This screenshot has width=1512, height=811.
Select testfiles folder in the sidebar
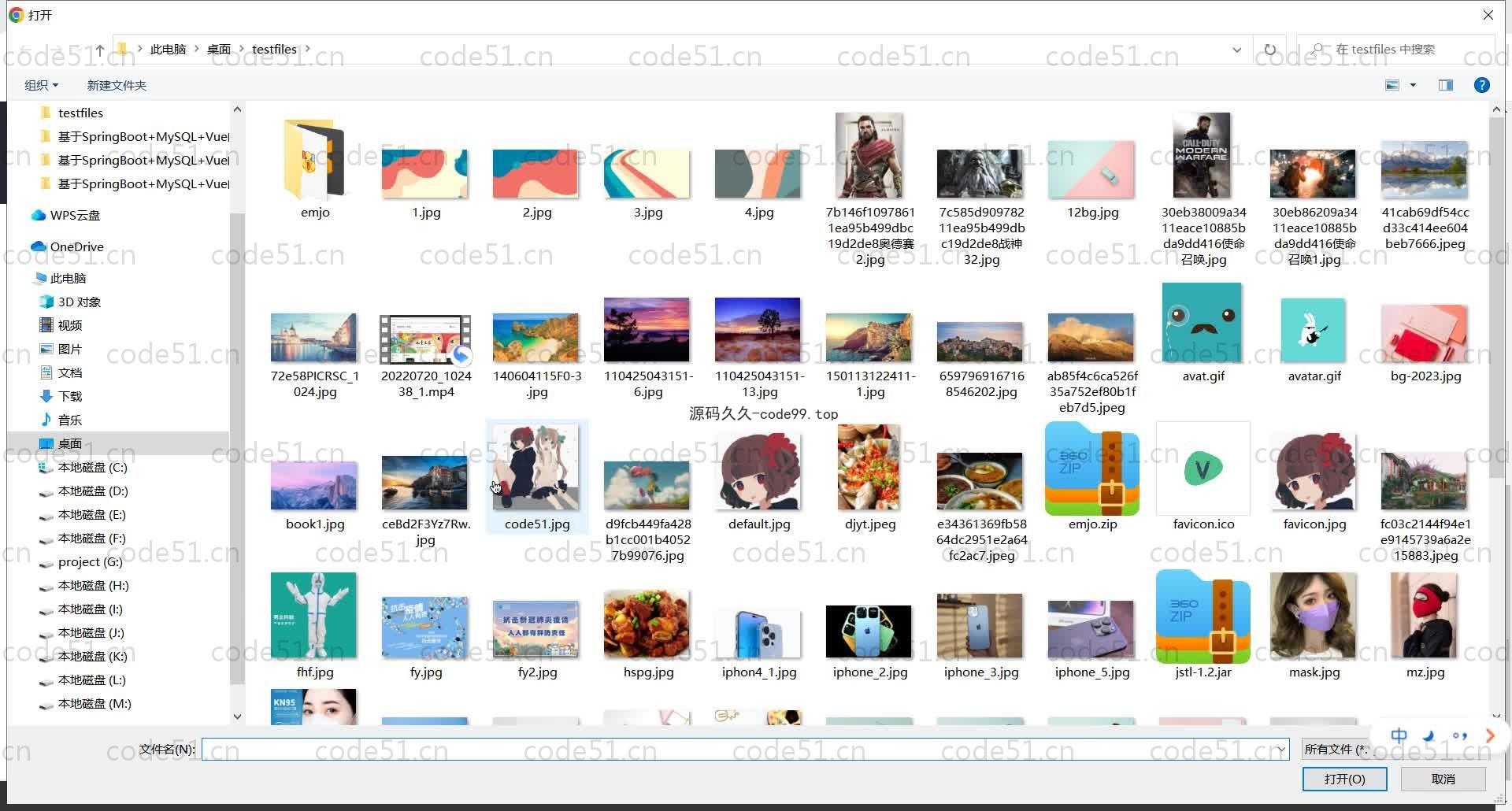80,113
